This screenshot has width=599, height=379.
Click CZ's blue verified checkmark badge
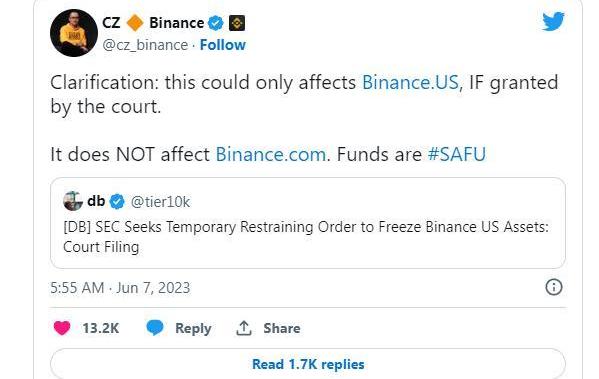215,23
